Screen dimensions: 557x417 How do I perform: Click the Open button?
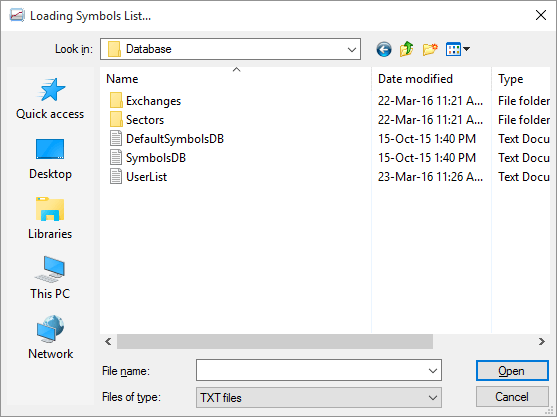pyautogui.click(x=512, y=370)
